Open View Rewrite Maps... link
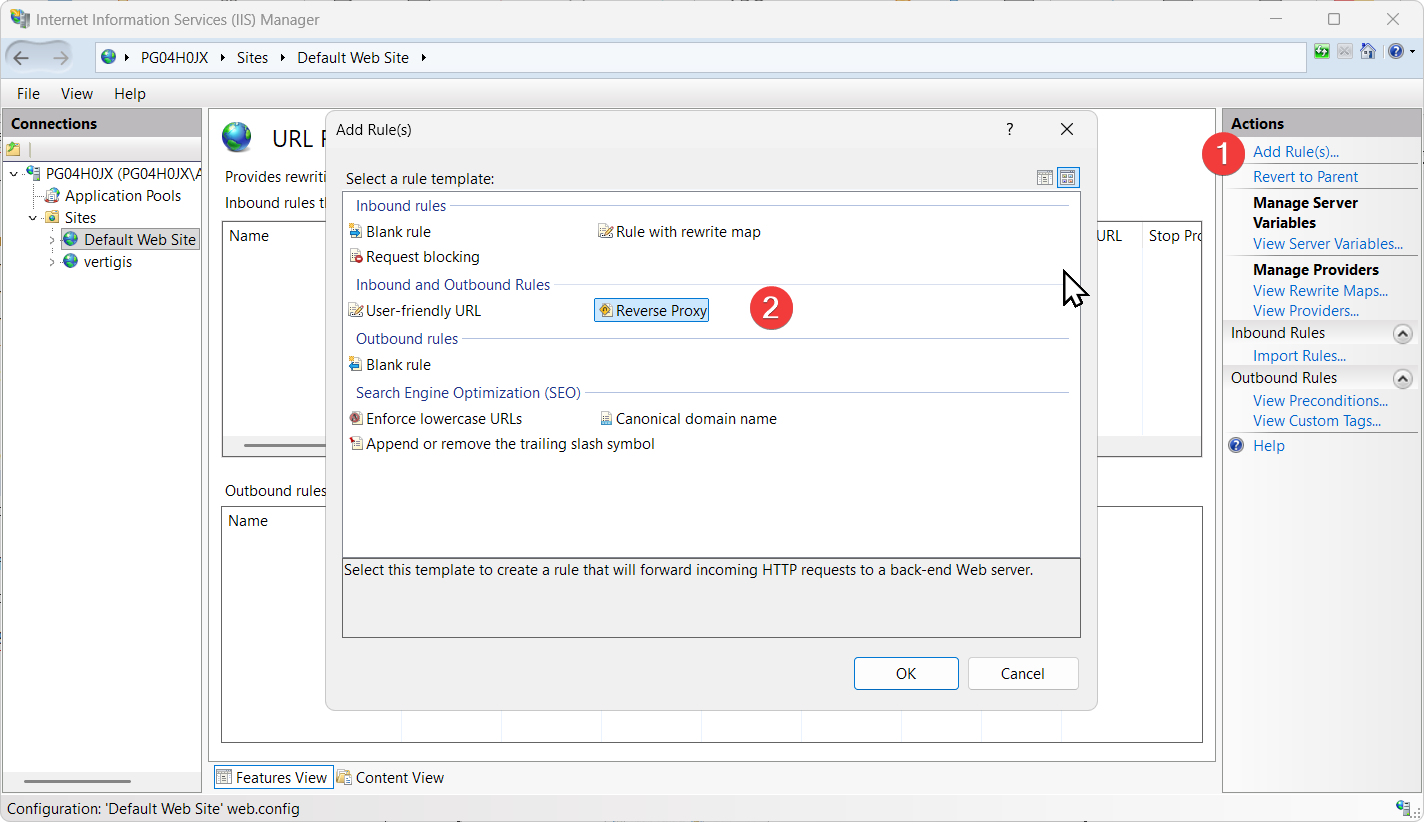1424x822 pixels. click(x=1320, y=291)
